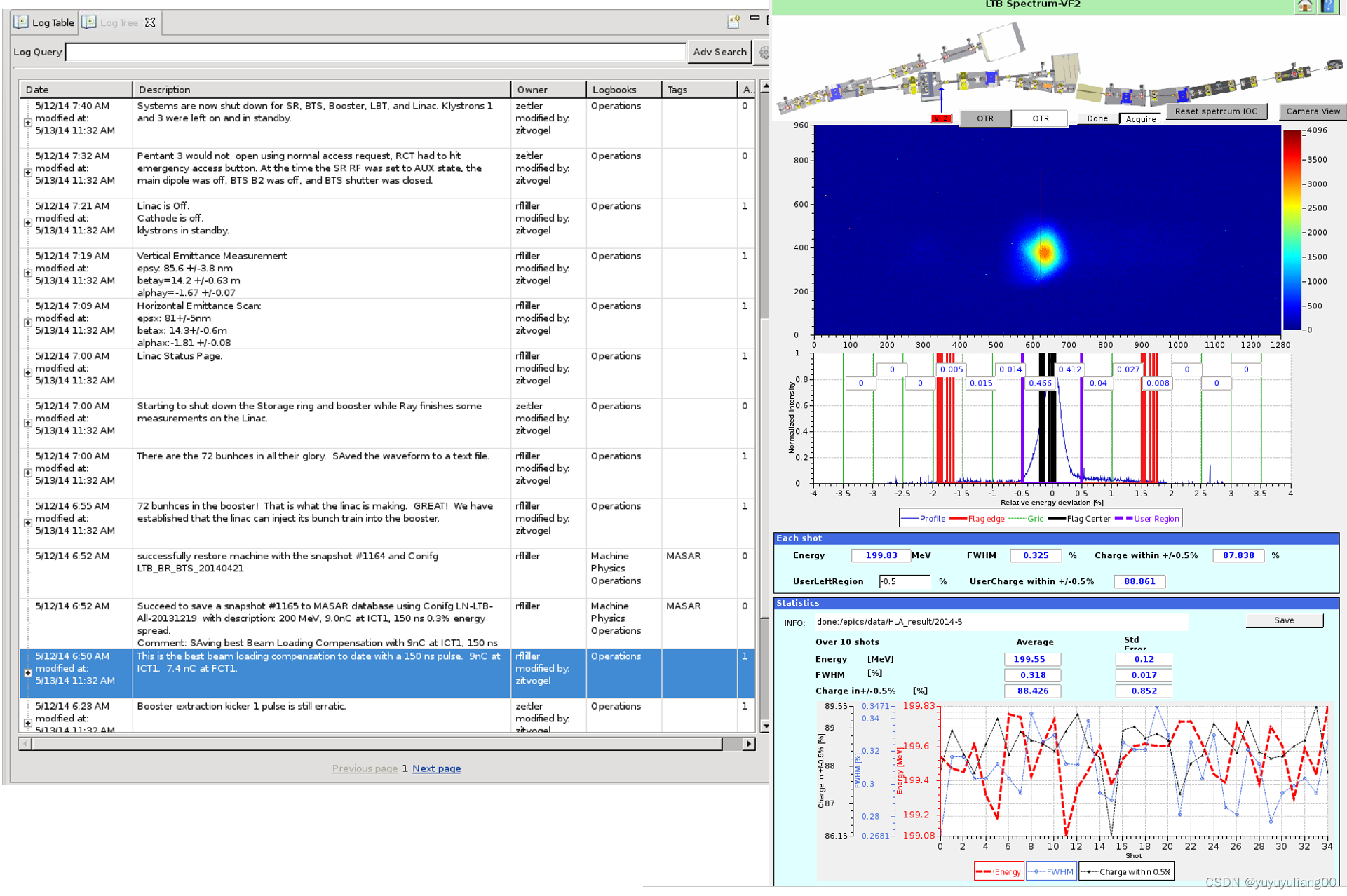The width and height of the screenshot is (1347, 896).
Task: Click the new log entry icon
Action: pyautogui.click(x=733, y=21)
